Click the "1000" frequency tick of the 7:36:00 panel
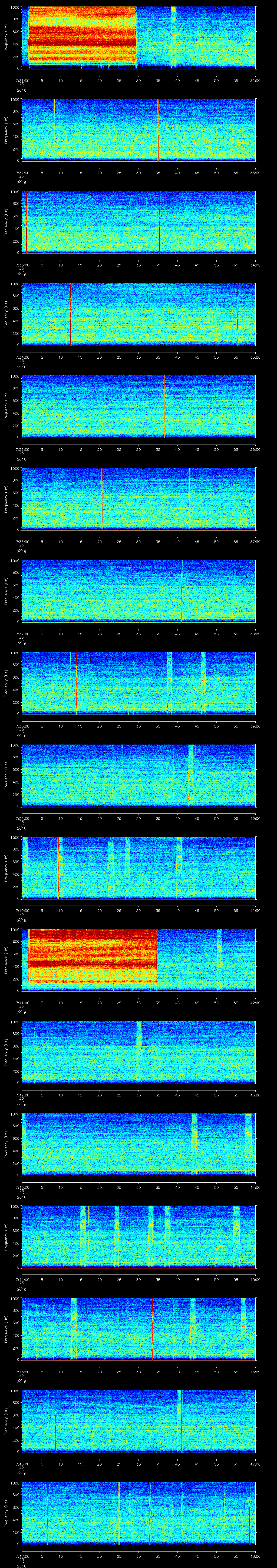The width and height of the screenshot is (277, 1568). pos(15,469)
